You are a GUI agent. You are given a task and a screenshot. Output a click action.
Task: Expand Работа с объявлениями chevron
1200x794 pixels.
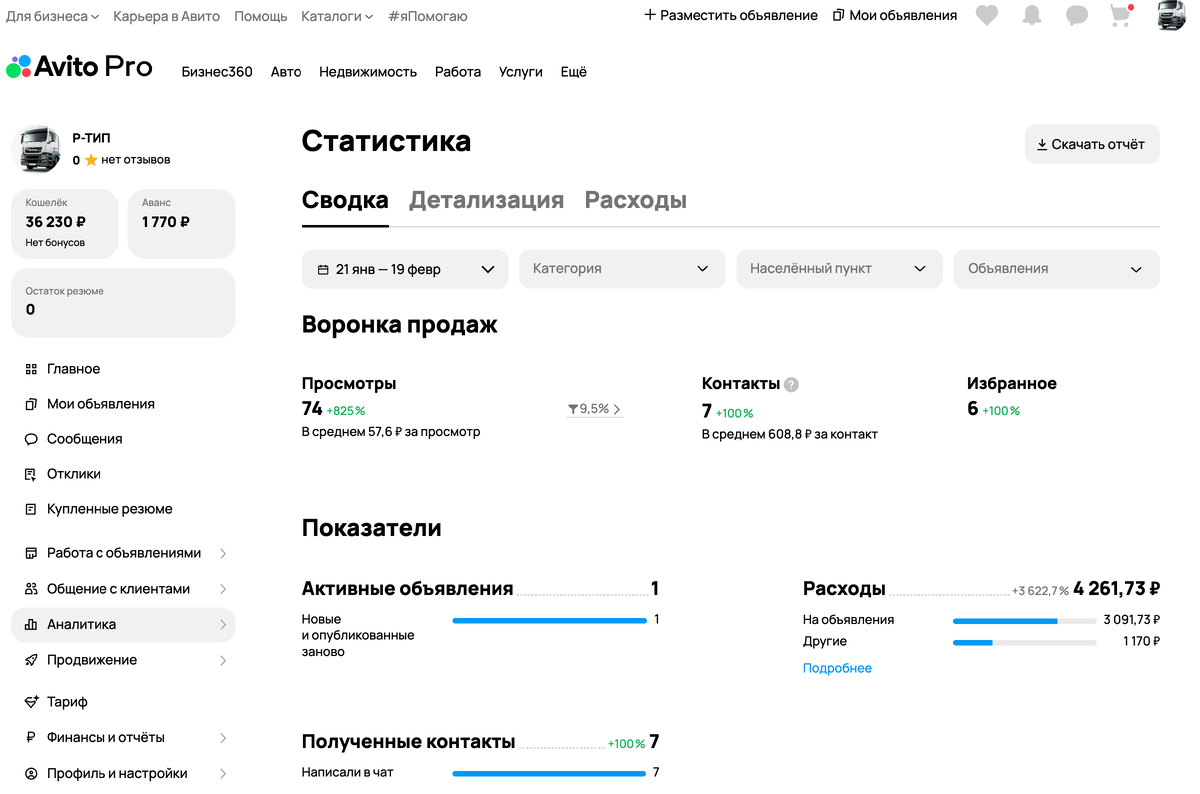[x=223, y=553]
